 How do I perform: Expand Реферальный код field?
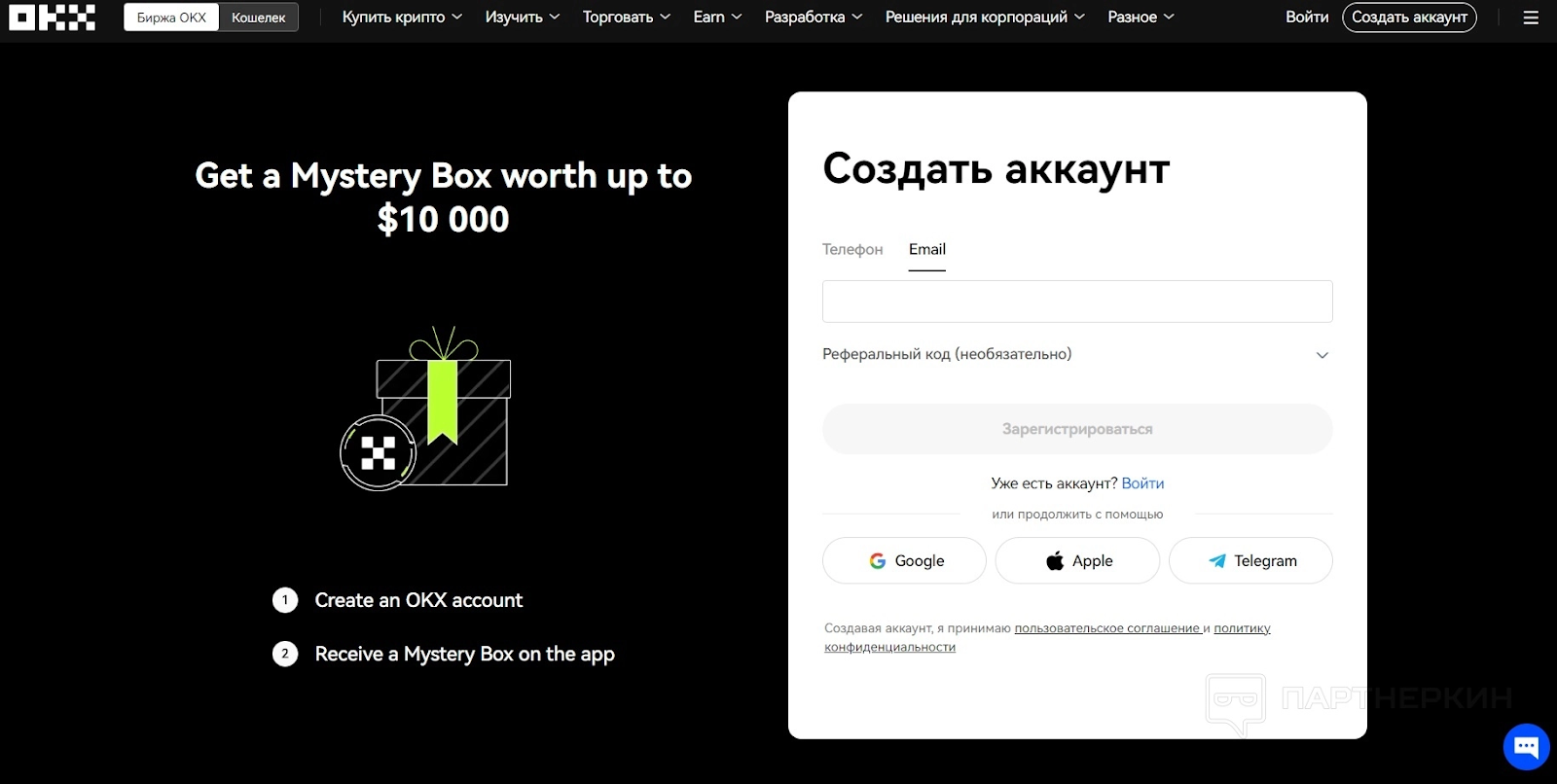pyautogui.click(x=1077, y=354)
